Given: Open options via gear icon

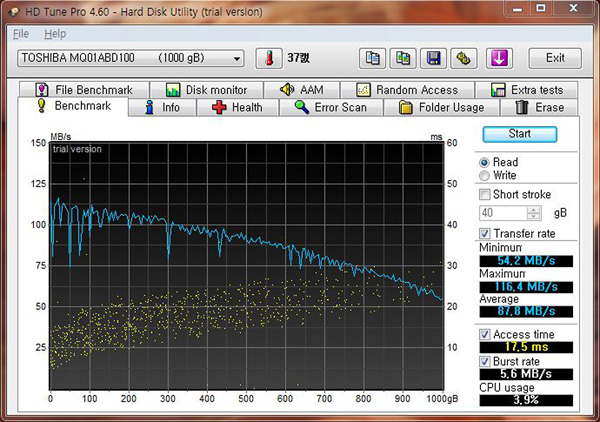Looking at the screenshot, I should 463,58.
